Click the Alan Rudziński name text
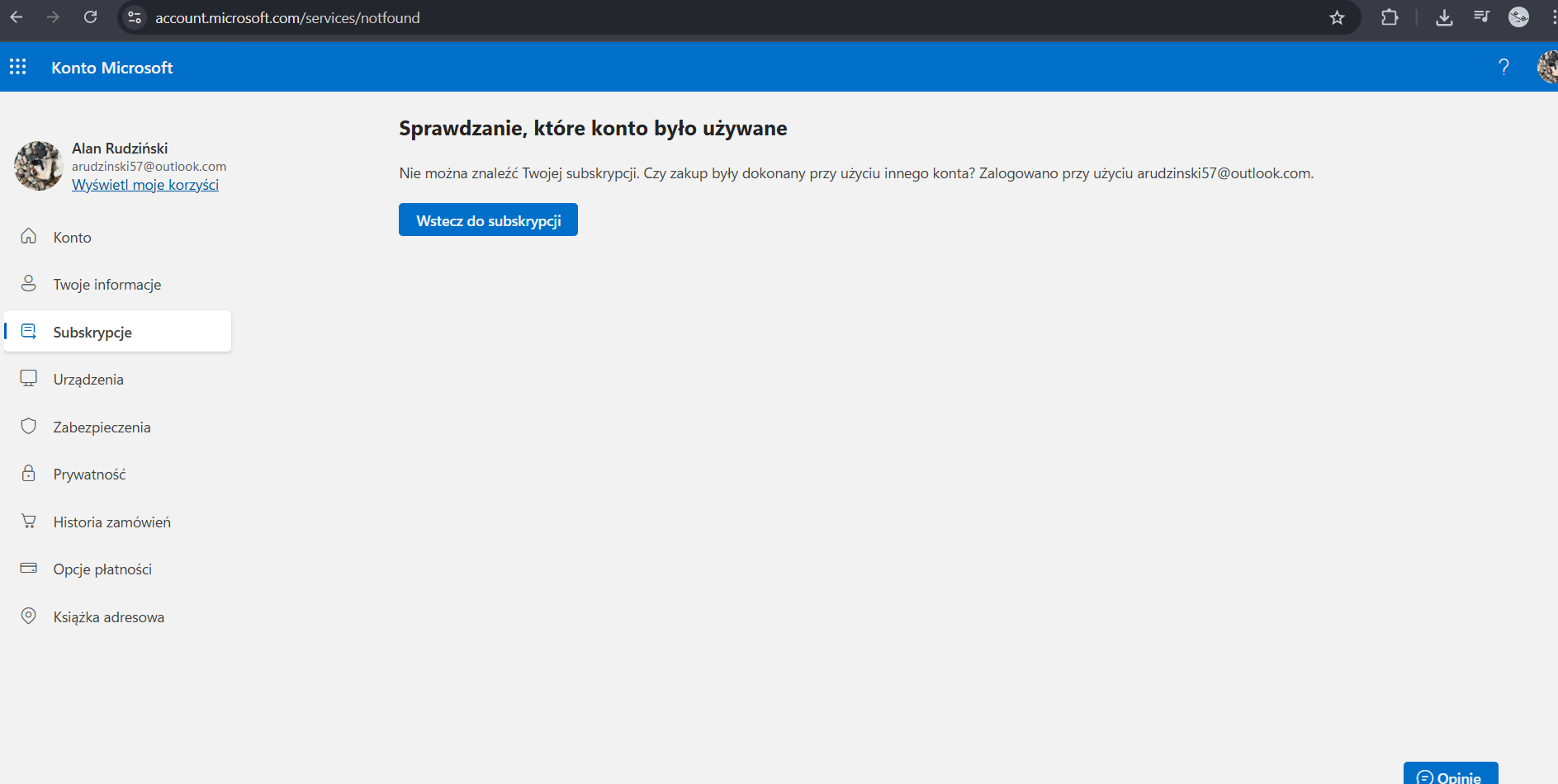The width and height of the screenshot is (1558, 784). pyautogui.click(x=120, y=149)
